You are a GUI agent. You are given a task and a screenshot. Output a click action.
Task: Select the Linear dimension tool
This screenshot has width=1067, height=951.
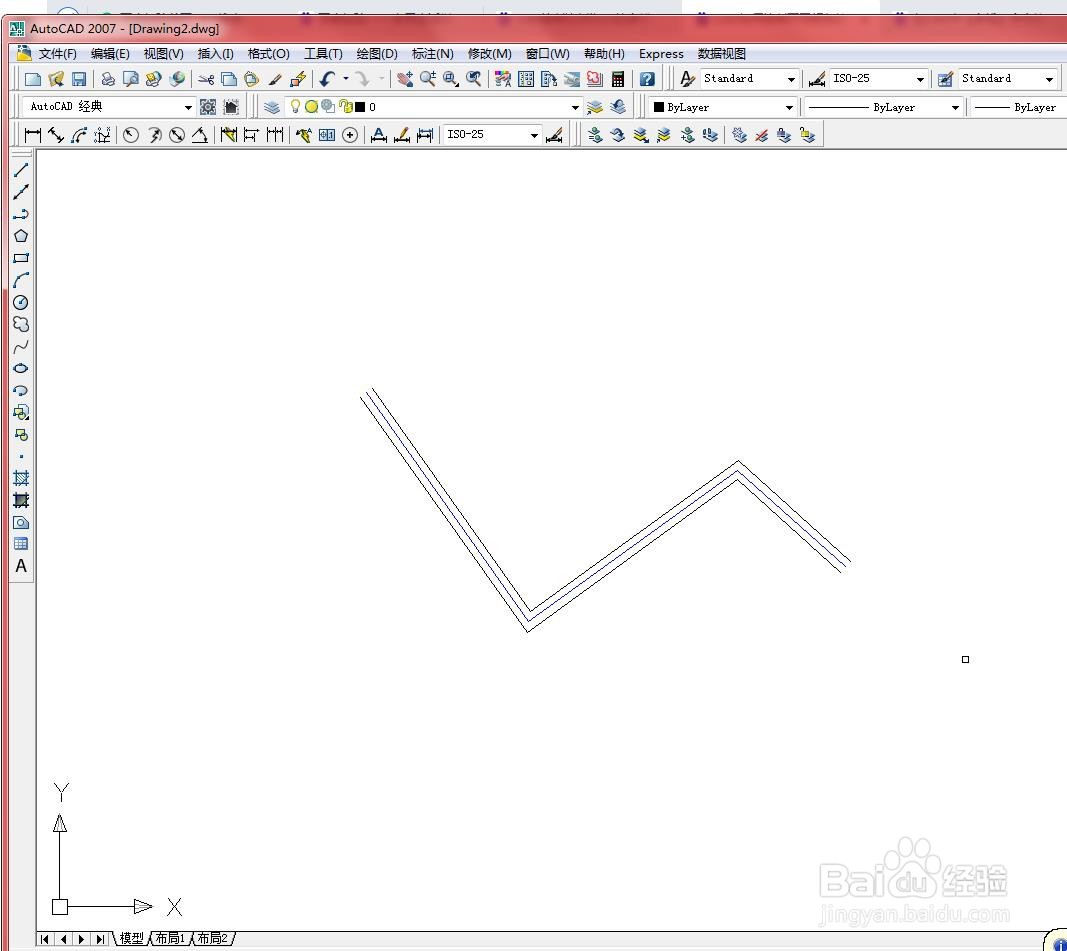[32, 135]
